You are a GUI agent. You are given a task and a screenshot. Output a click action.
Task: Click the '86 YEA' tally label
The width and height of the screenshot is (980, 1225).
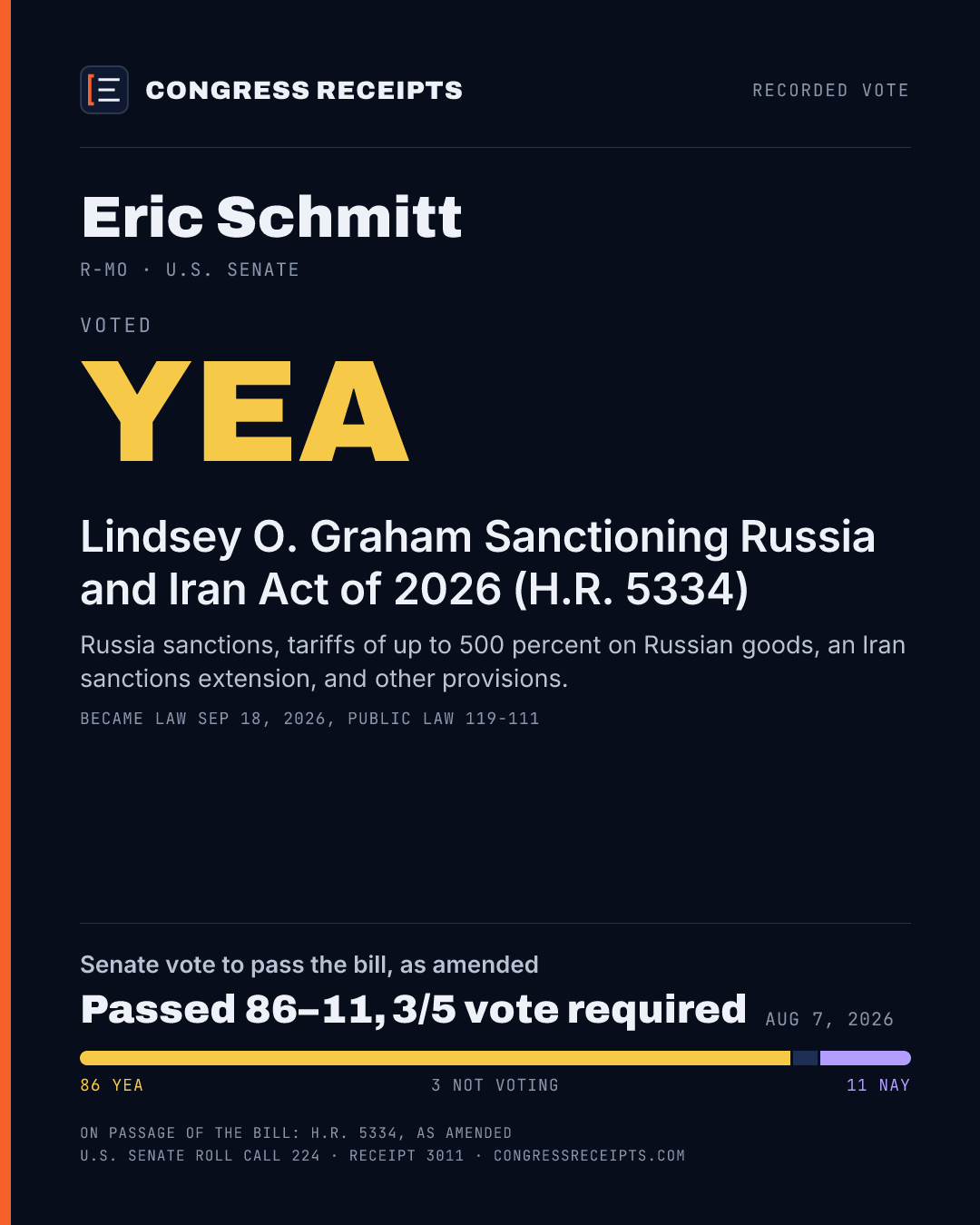112,1085
